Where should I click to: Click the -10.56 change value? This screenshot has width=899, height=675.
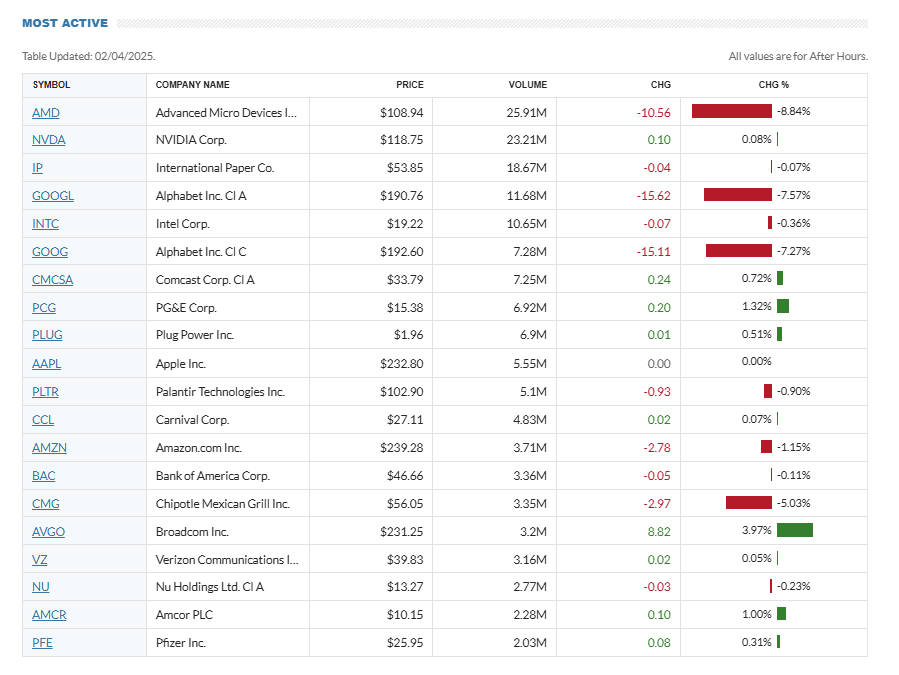tap(654, 113)
